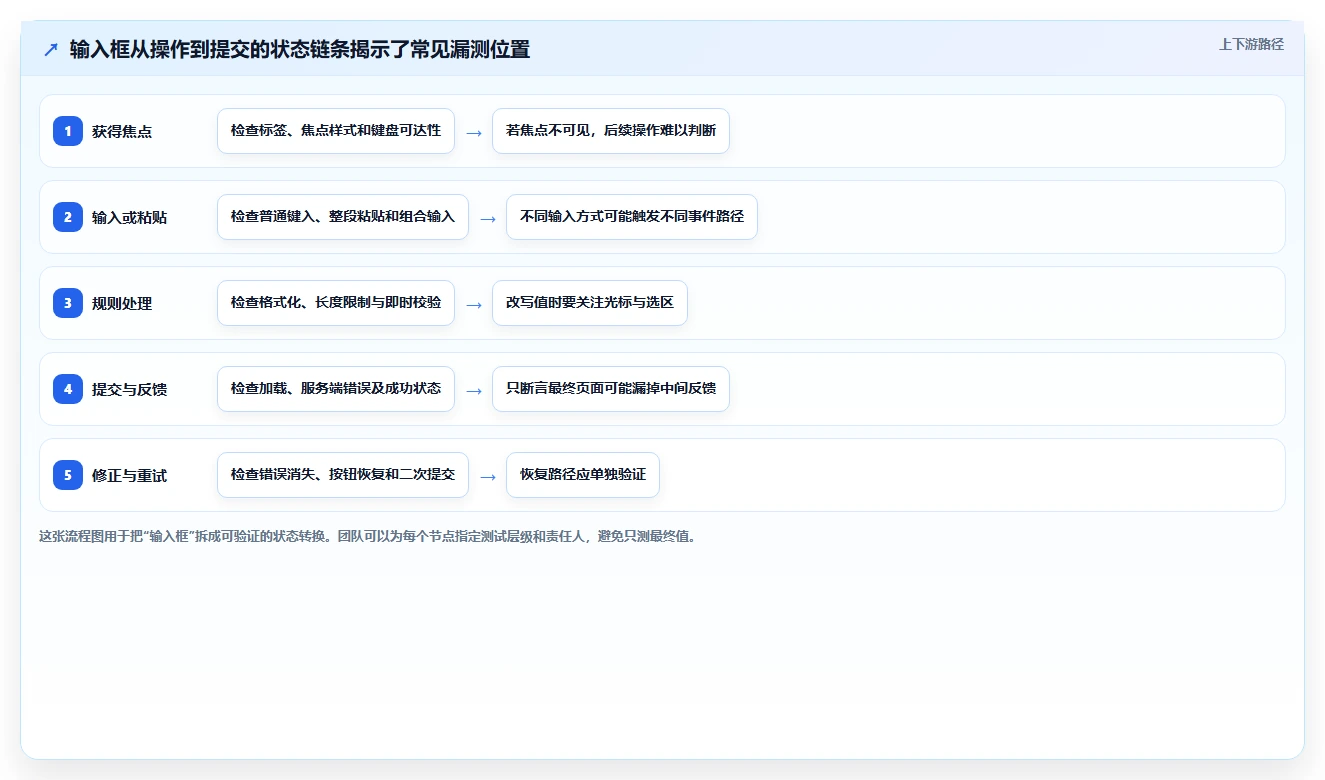The image size is (1325, 780).
Task: Open the '不同输入方式可能触发不同事件路径' box
Action: pos(632,217)
